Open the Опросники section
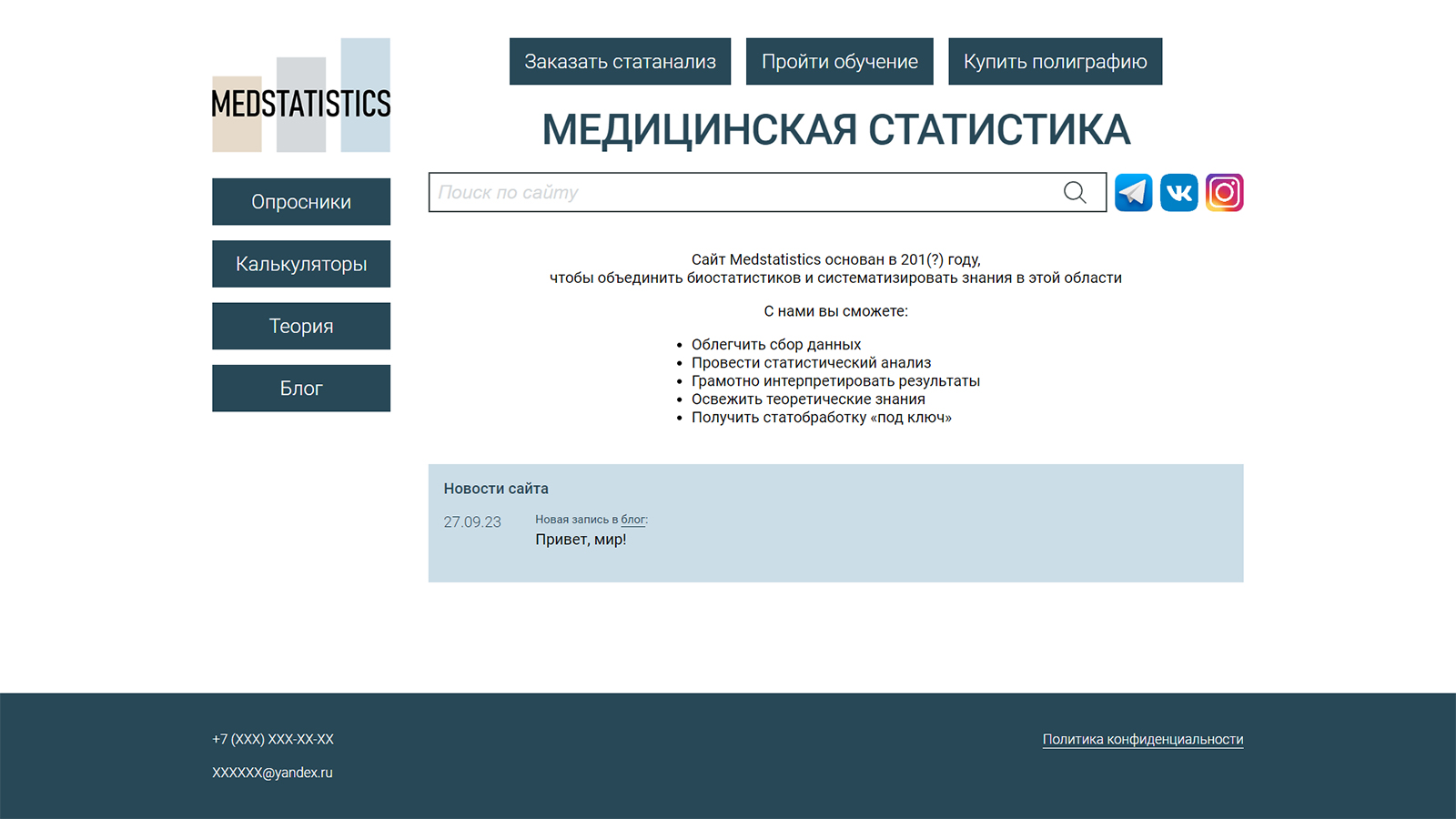 (x=301, y=202)
